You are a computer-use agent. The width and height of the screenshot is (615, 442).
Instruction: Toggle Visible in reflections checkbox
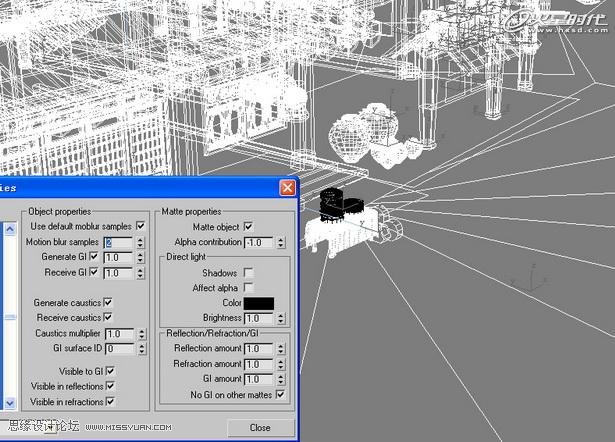(x=110, y=386)
